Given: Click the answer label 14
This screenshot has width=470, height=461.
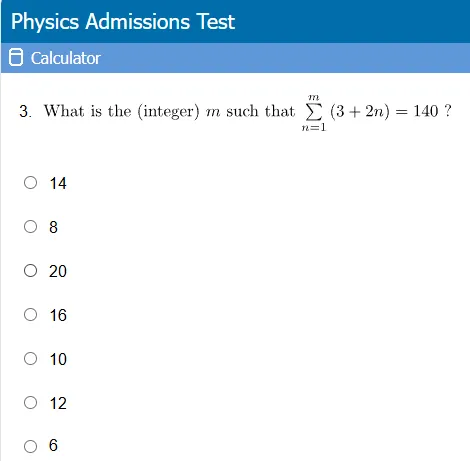Looking at the screenshot, I should pos(58,183).
